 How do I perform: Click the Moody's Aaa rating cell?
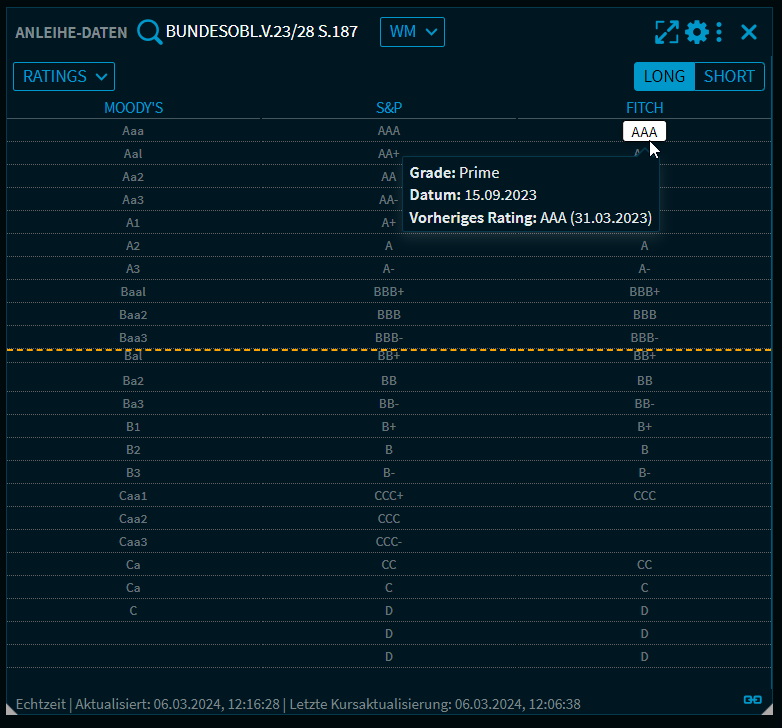point(134,131)
